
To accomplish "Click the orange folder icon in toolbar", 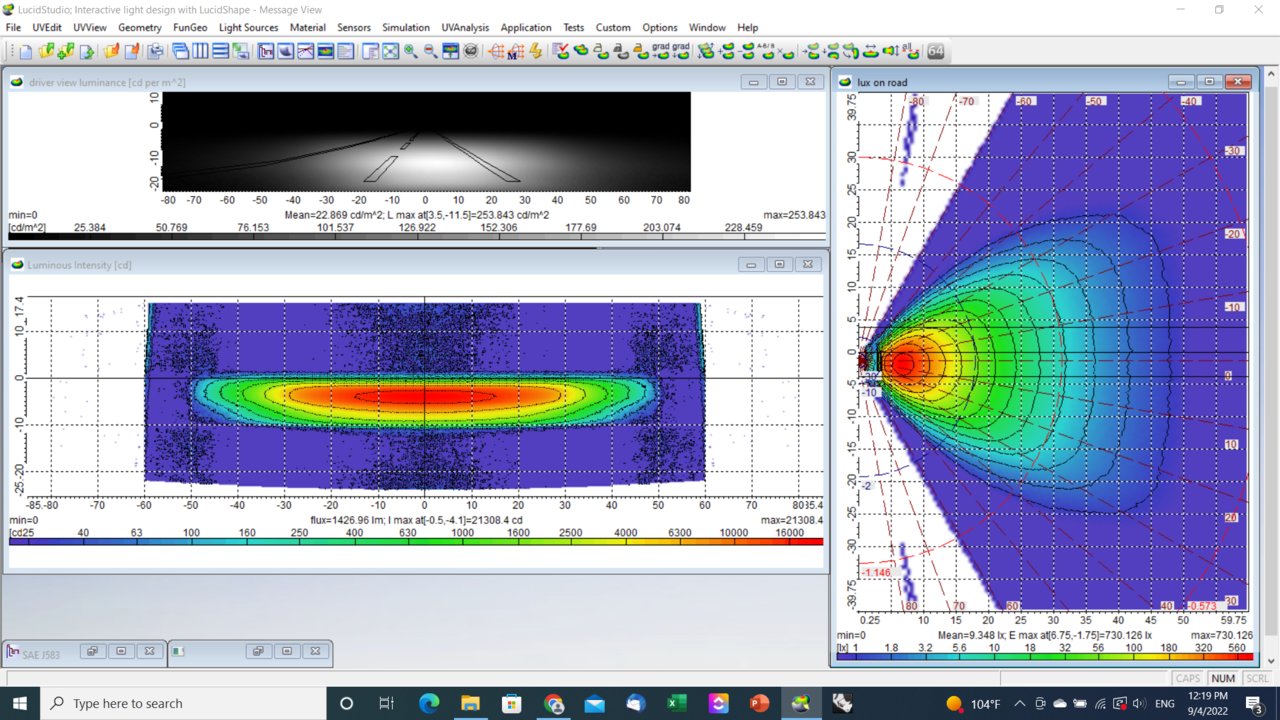I will (x=110, y=51).
